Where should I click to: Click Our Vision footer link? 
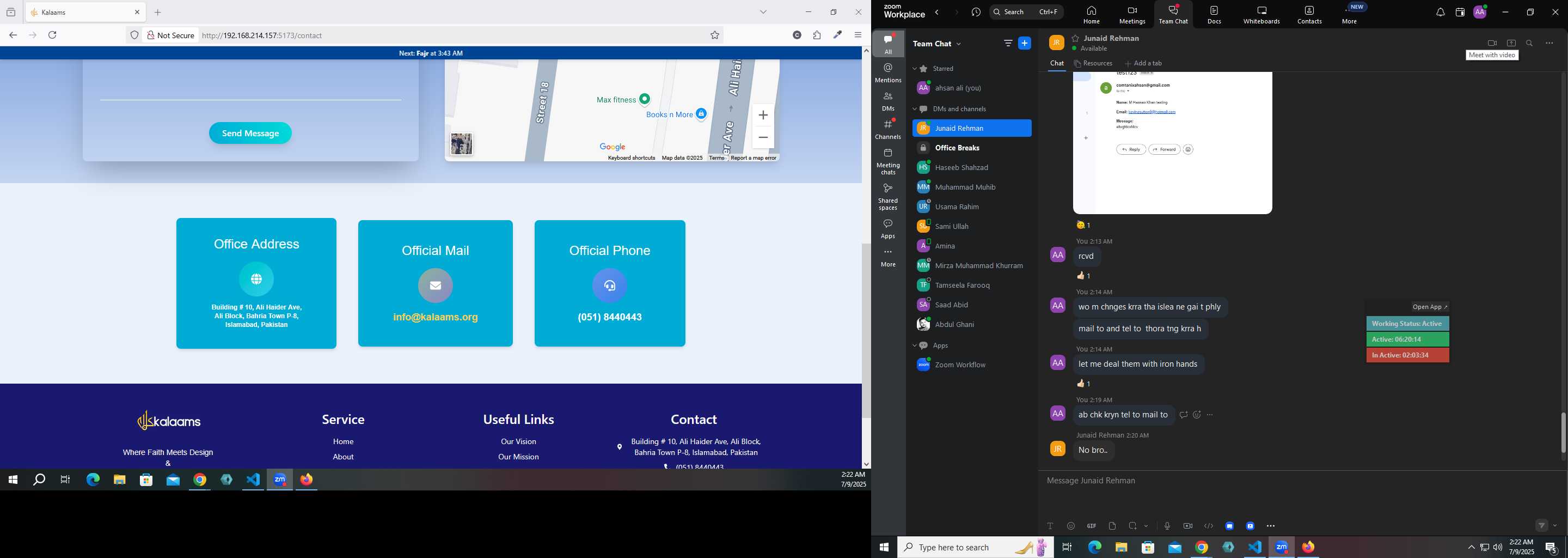coord(519,441)
